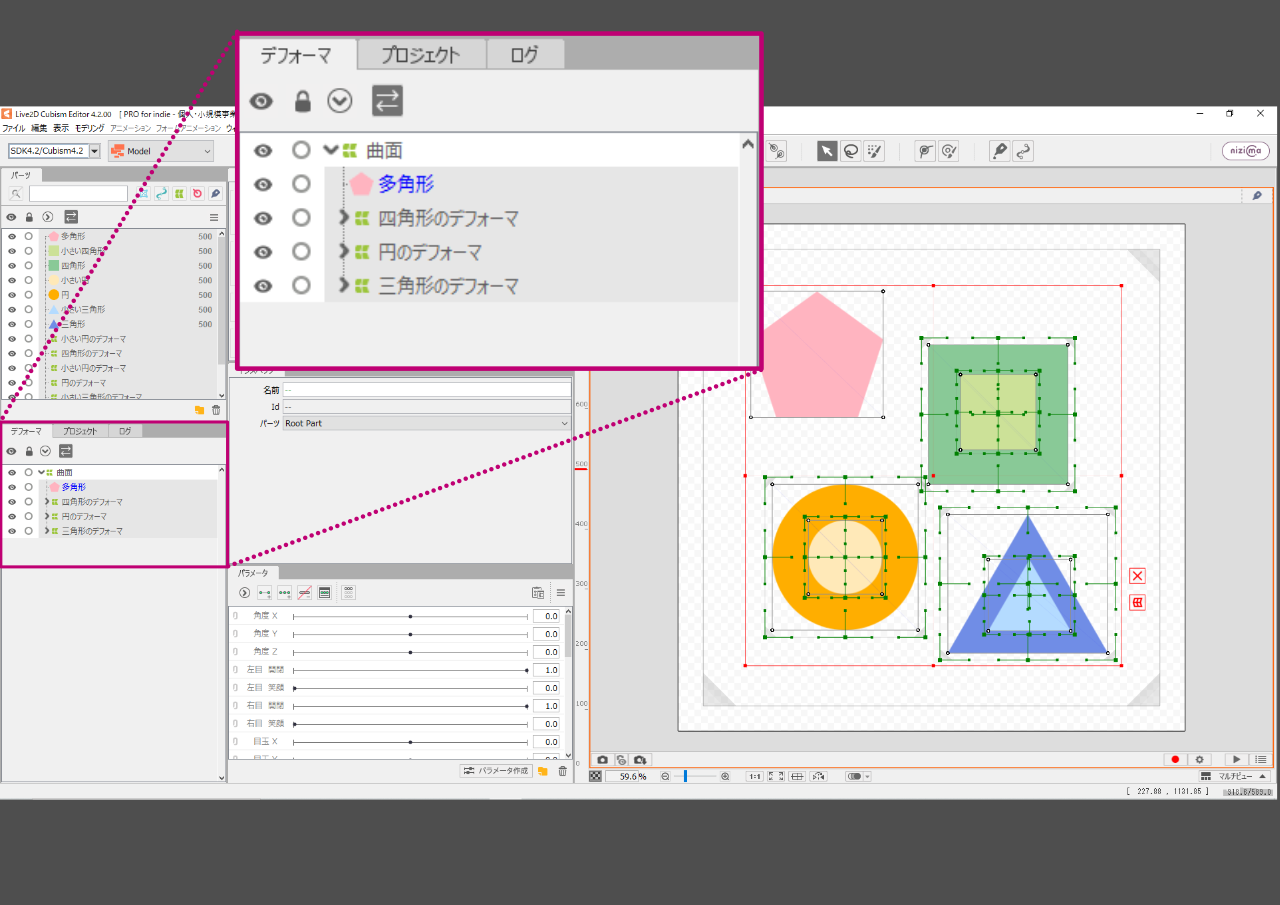Select the Arrow tool in the top toolbar
1280x905 pixels.
(827, 151)
